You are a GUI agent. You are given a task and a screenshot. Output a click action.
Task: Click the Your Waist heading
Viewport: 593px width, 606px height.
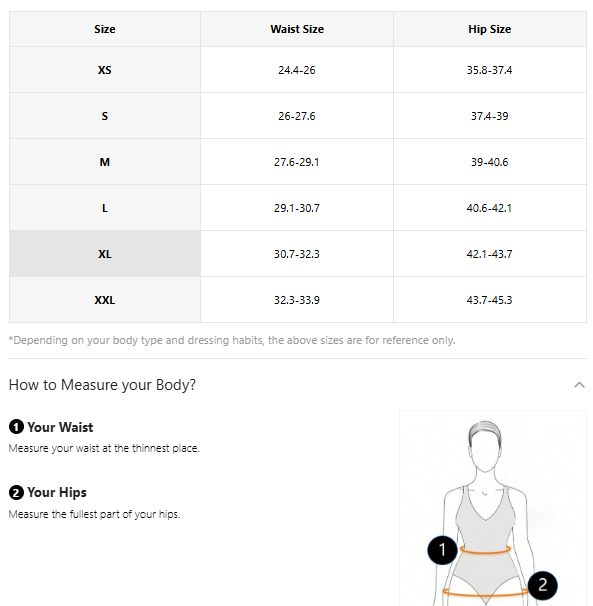[60, 427]
